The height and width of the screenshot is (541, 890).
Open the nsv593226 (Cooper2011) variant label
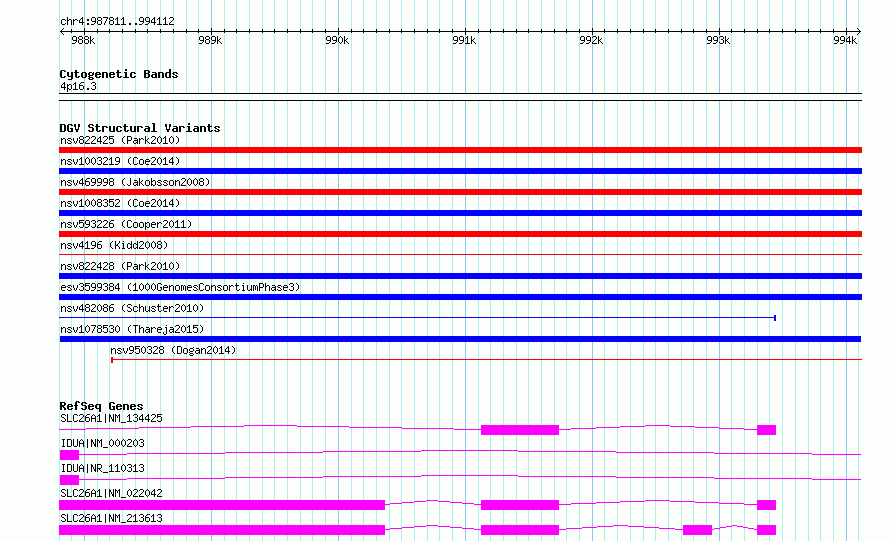point(126,224)
